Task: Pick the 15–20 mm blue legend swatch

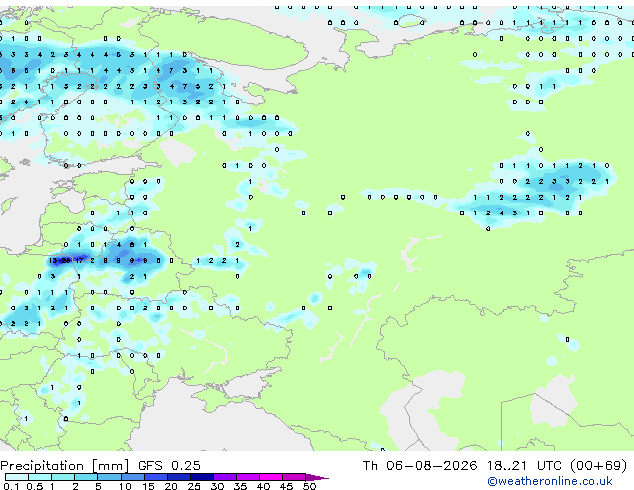Action: tap(156, 477)
